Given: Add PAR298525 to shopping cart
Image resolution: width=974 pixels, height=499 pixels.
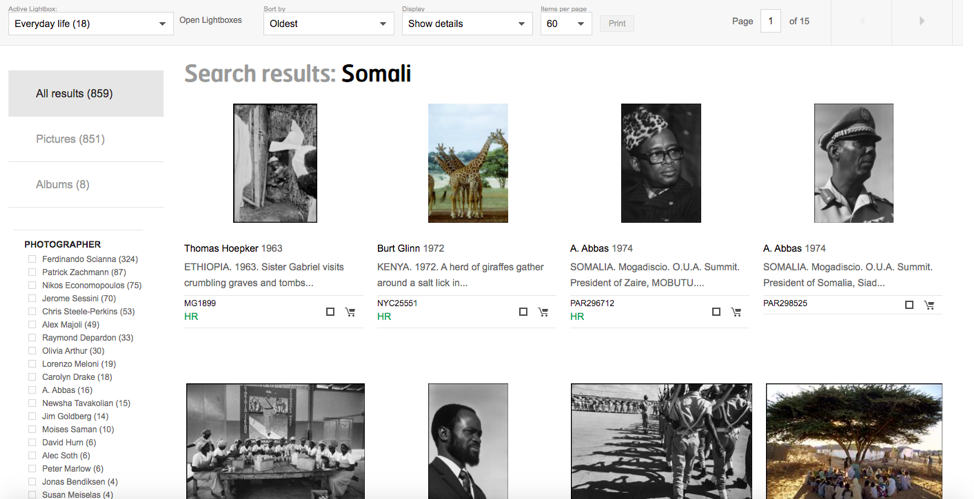Looking at the screenshot, I should click(929, 305).
